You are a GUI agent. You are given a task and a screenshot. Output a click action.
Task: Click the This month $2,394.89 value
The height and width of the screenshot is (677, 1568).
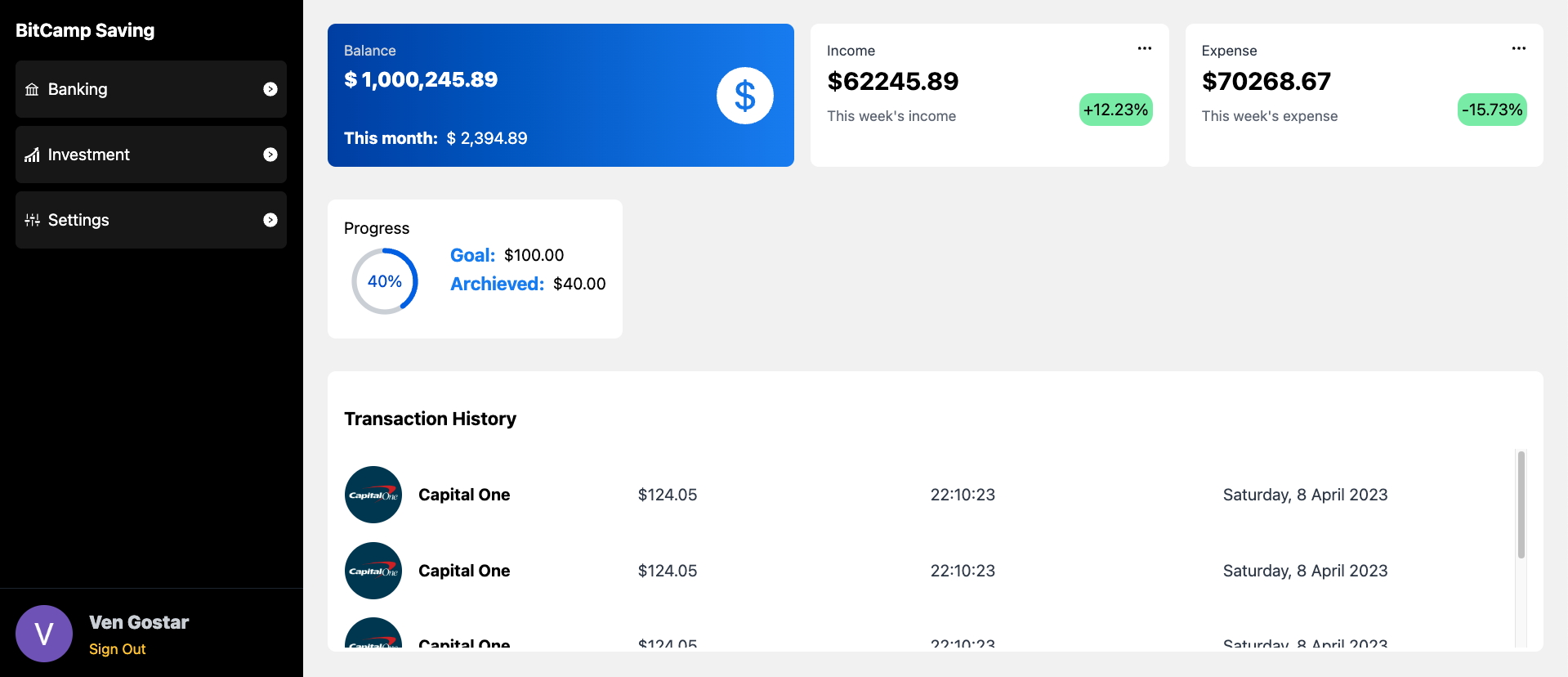click(487, 138)
